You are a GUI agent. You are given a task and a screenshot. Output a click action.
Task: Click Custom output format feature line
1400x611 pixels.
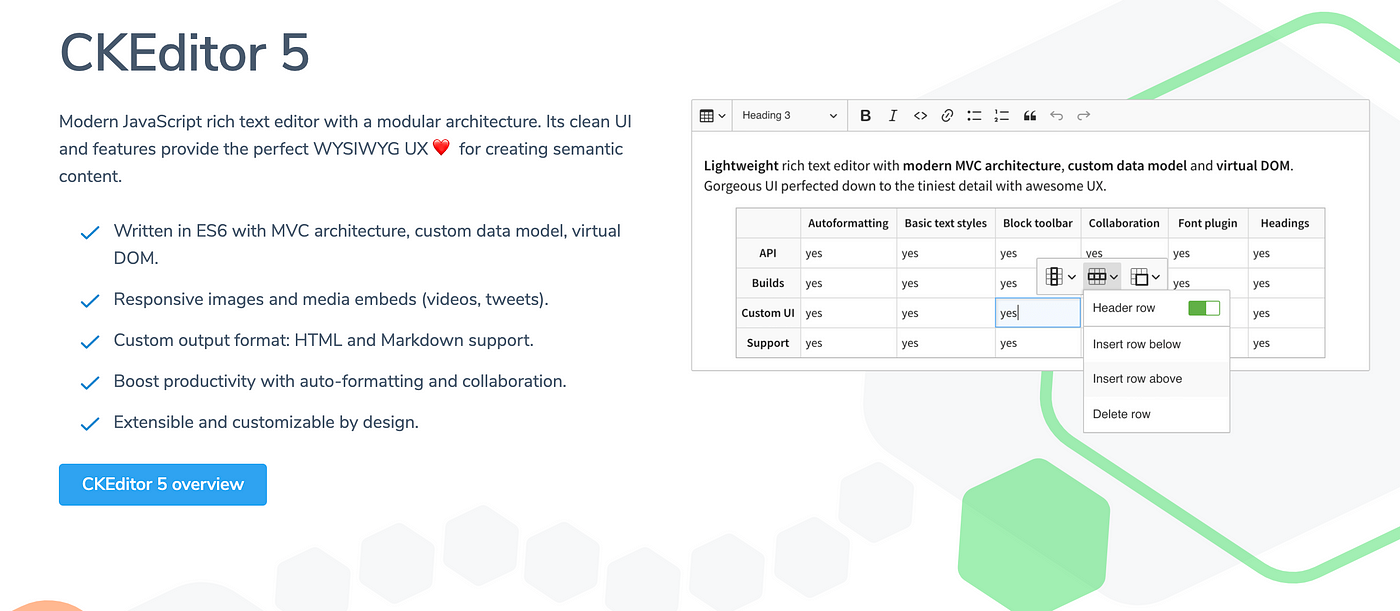pyautogui.click(x=324, y=340)
